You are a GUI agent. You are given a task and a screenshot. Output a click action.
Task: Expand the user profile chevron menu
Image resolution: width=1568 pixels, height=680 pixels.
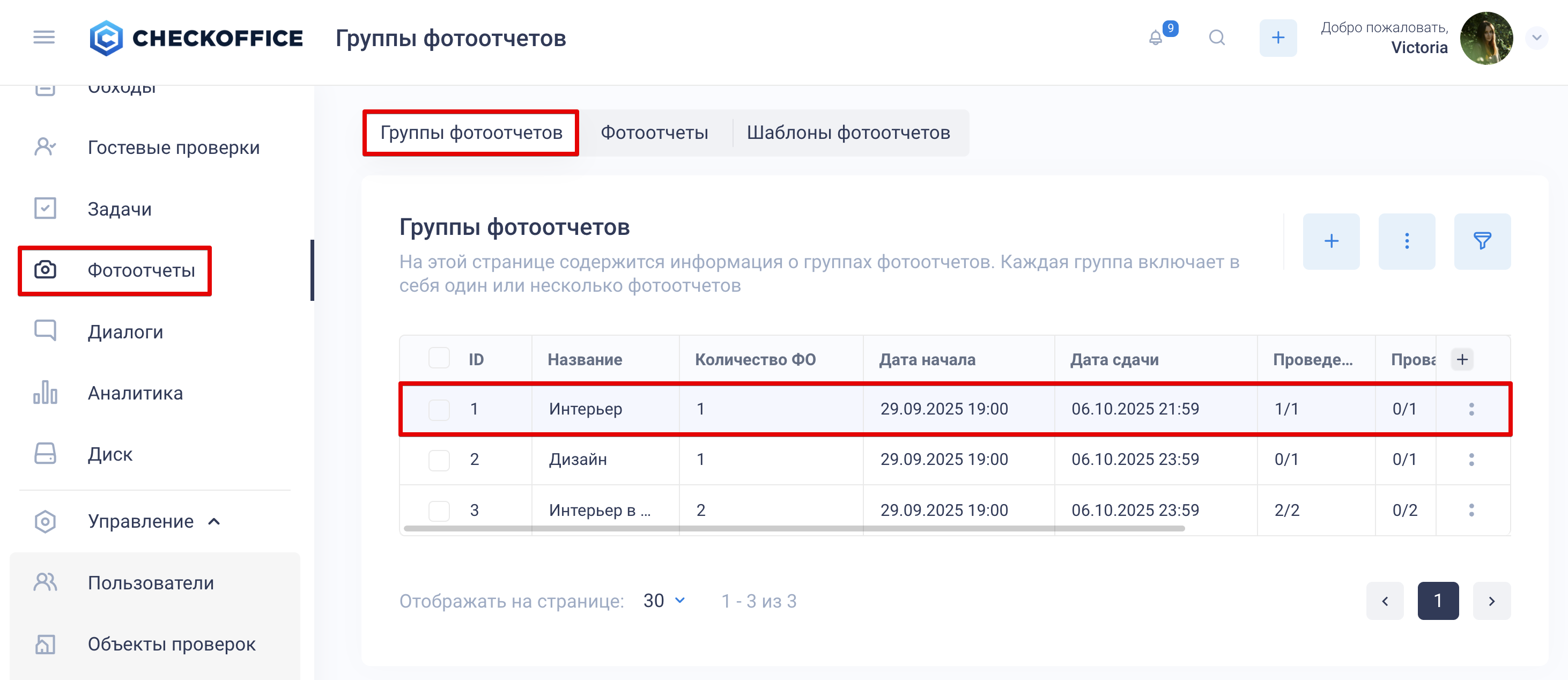pyautogui.click(x=1536, y=38)
